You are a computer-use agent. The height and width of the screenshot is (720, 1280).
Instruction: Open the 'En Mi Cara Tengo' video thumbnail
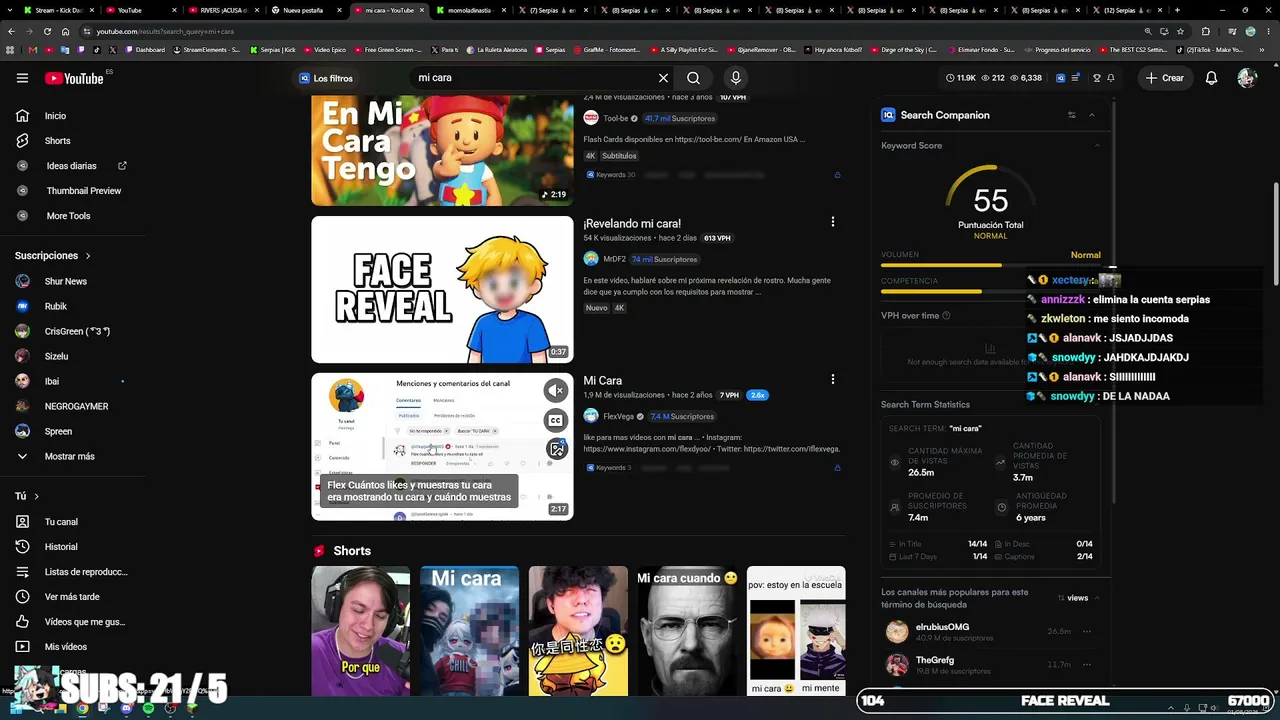[x=442, y=150]
